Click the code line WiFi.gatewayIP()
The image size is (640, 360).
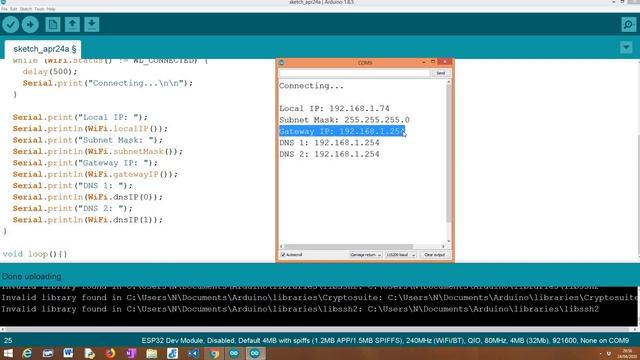pos(95,174)
